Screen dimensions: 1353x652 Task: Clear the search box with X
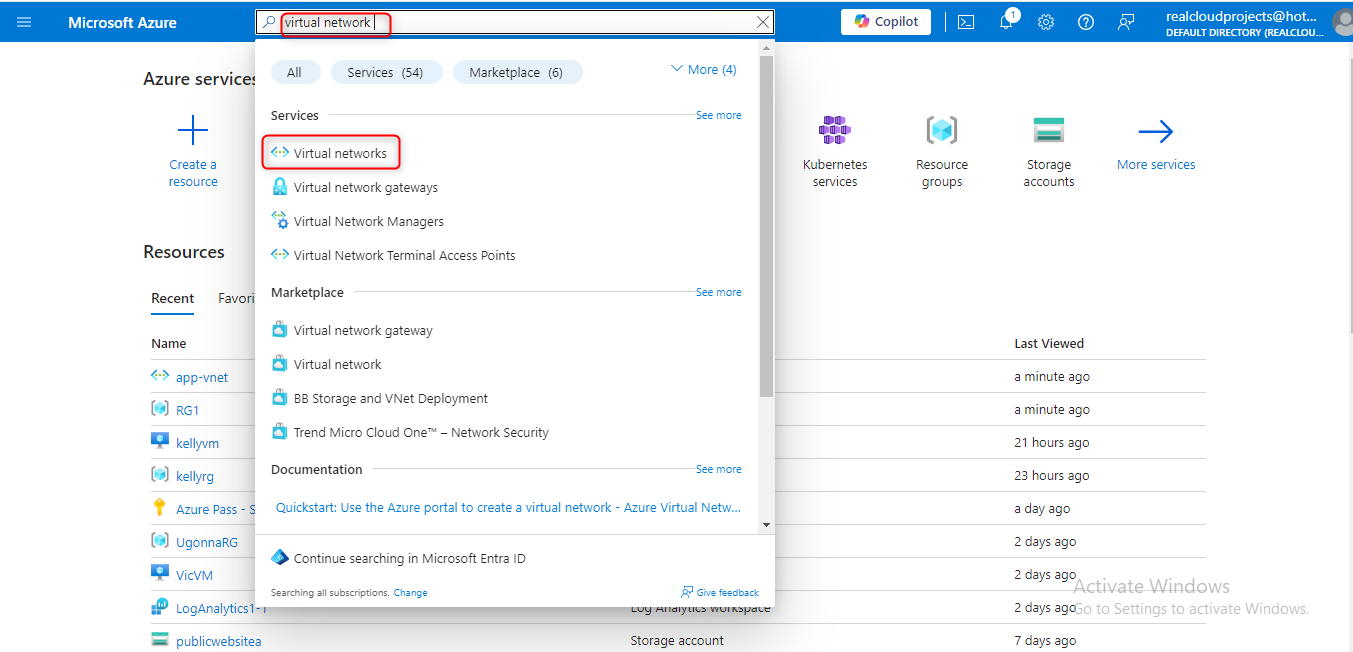coord(763,22)
